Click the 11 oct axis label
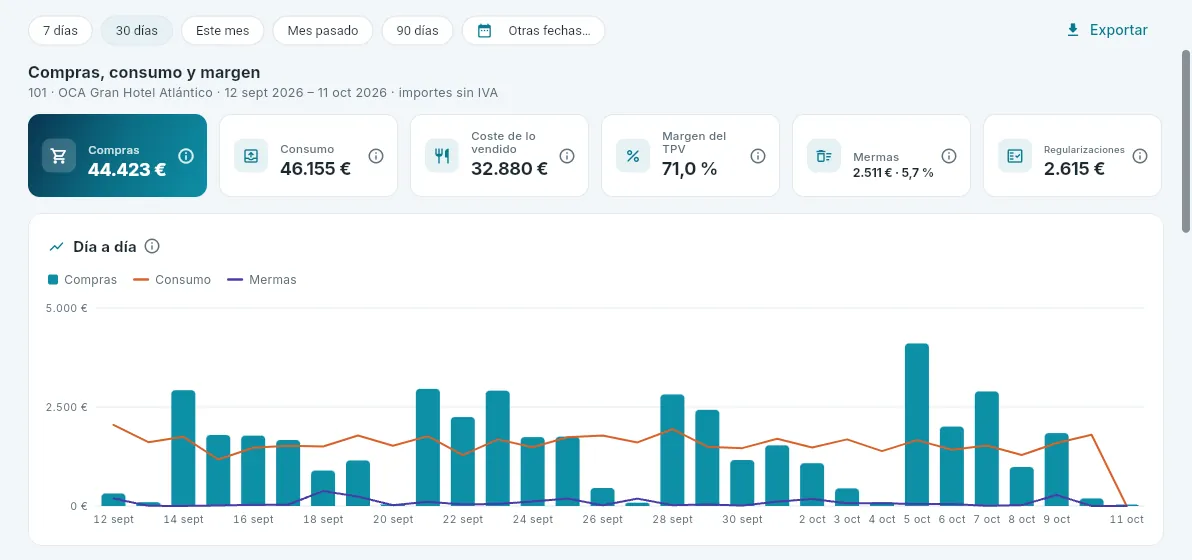Viewport: 1192px width, 560px height. click(1127, 520)
